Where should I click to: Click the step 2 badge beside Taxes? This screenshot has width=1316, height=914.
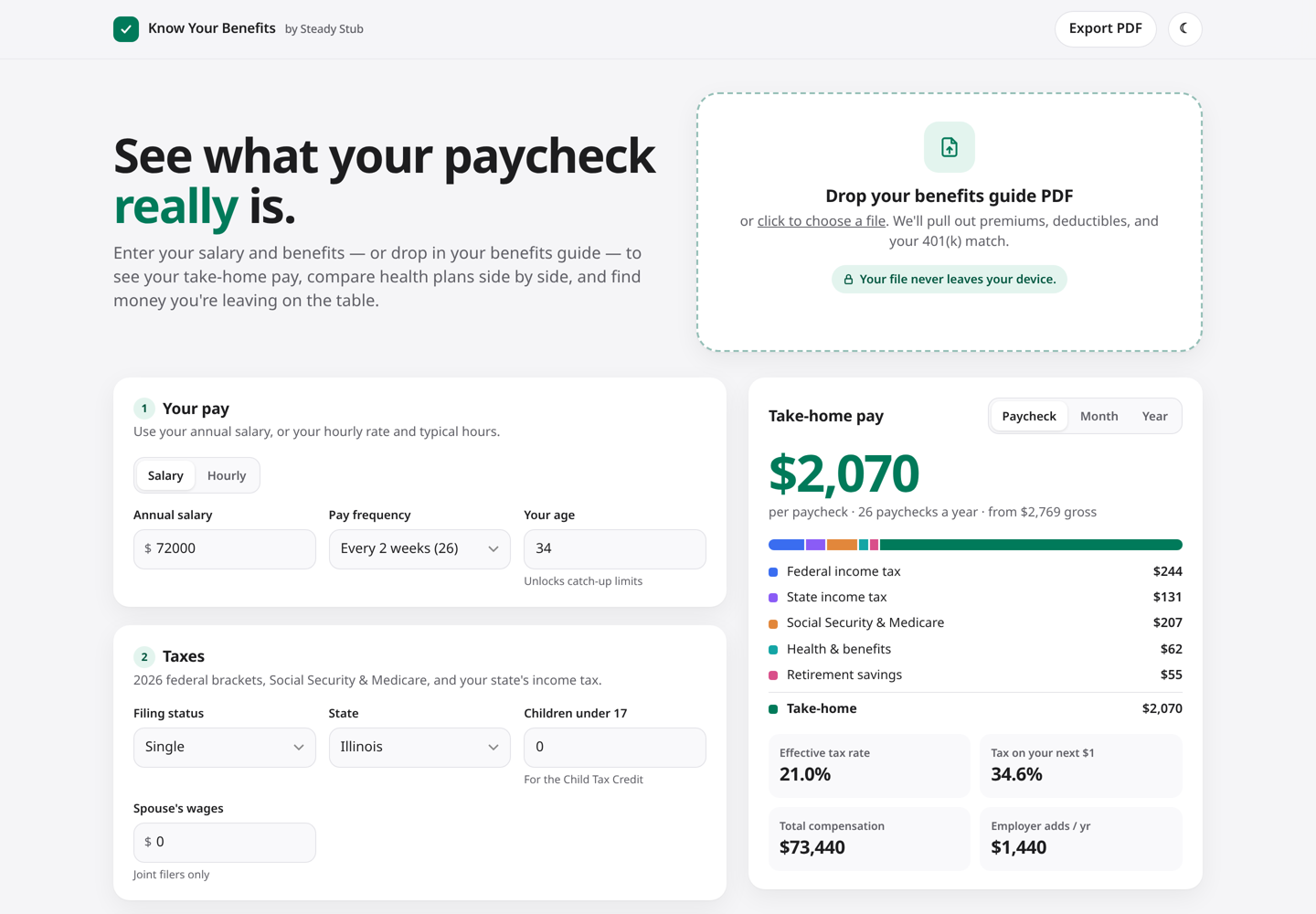click(144, 657)
